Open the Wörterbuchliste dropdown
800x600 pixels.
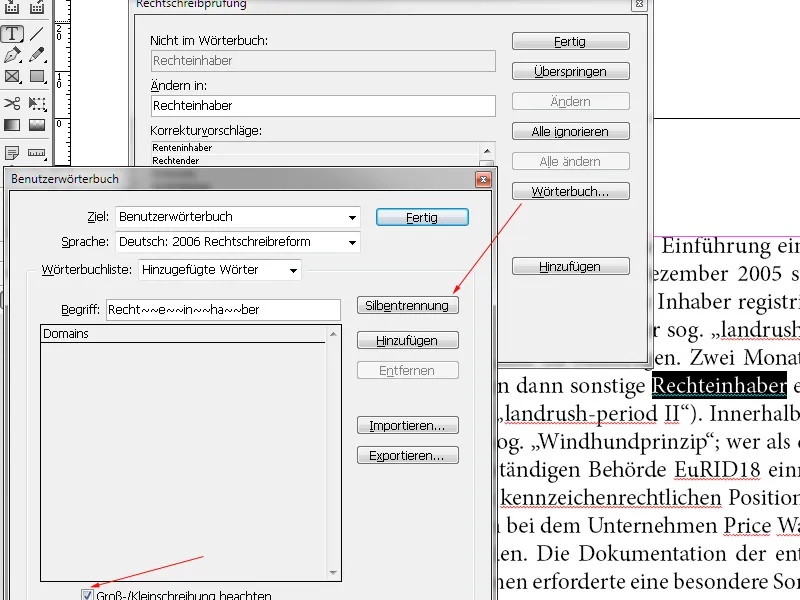[x=220, y=270]
